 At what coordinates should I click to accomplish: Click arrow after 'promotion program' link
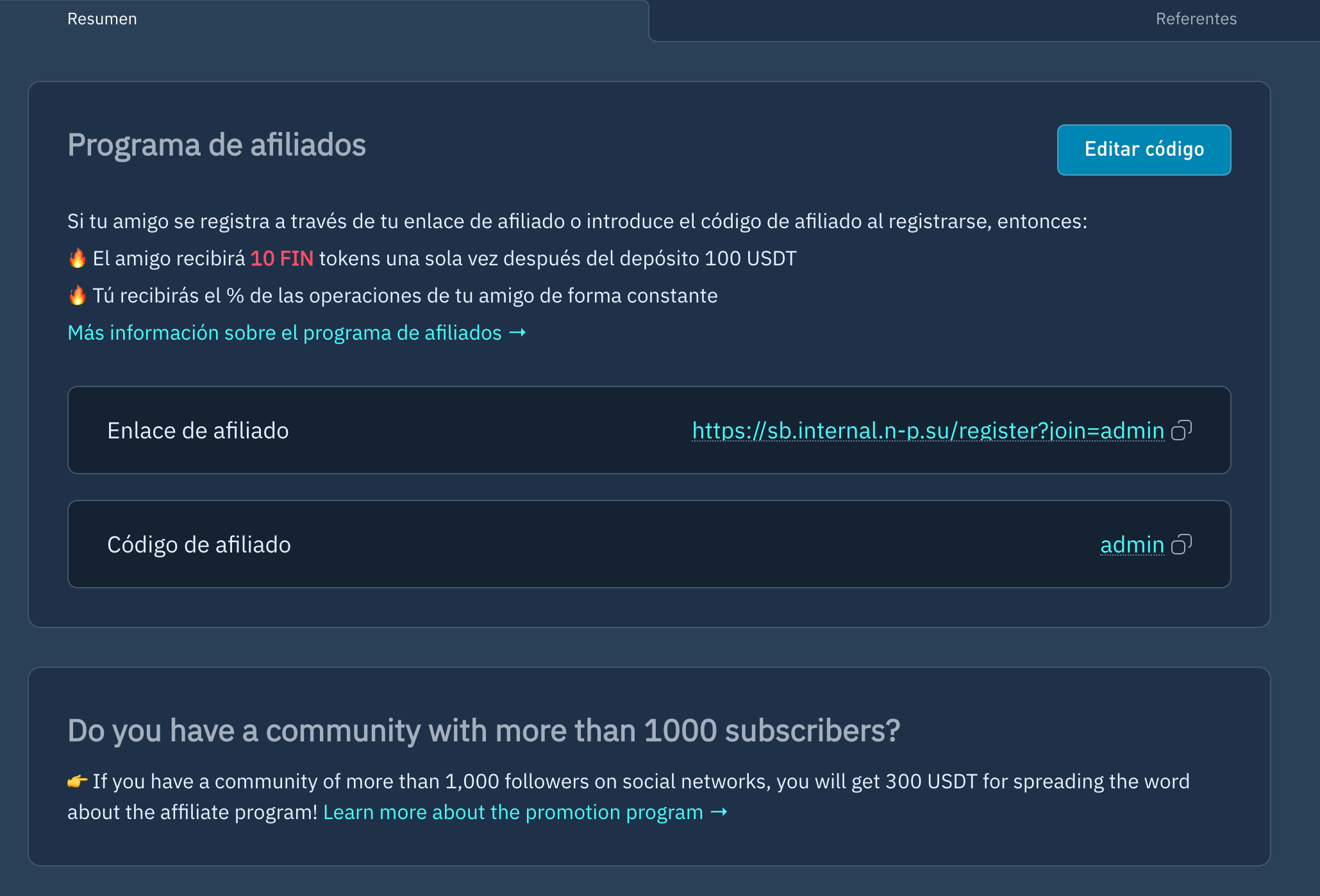tap(719, 812)
